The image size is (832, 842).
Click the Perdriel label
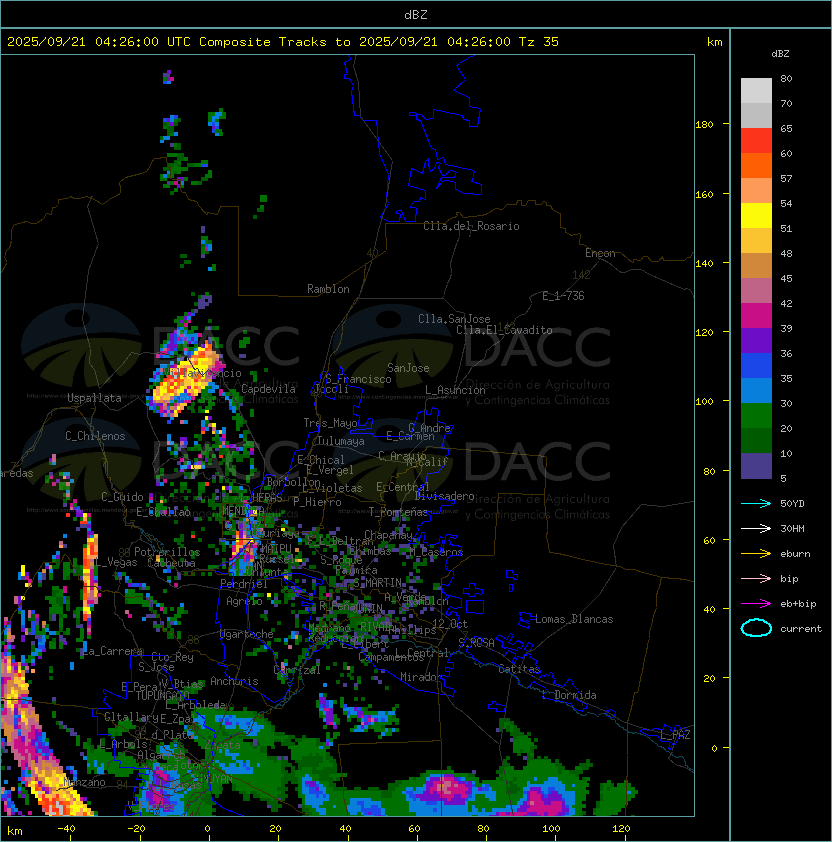coord(244,584)
